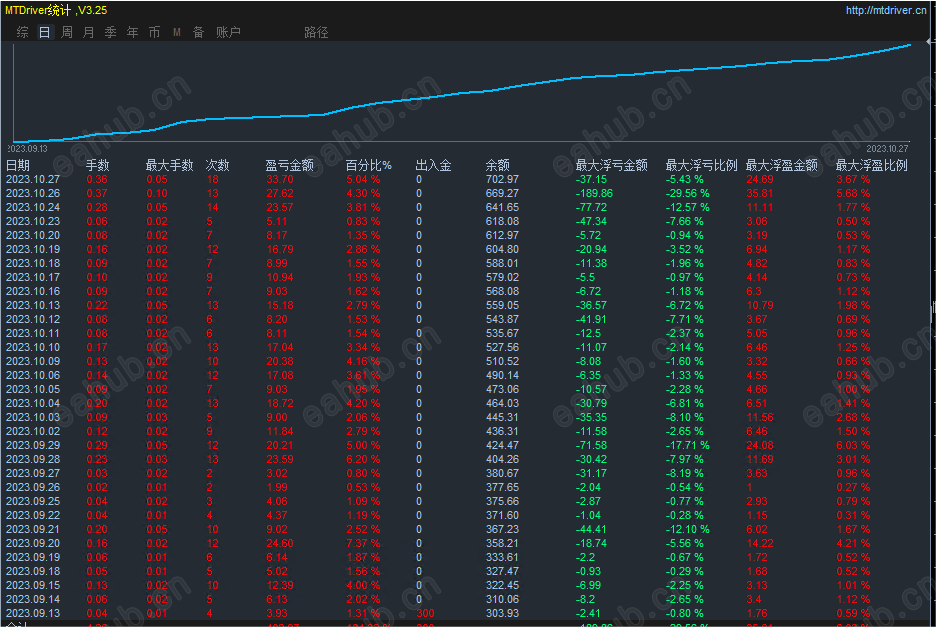Click date cell 2023.09.26
This screenshot has height=627, width=936.
click(33, 488)
